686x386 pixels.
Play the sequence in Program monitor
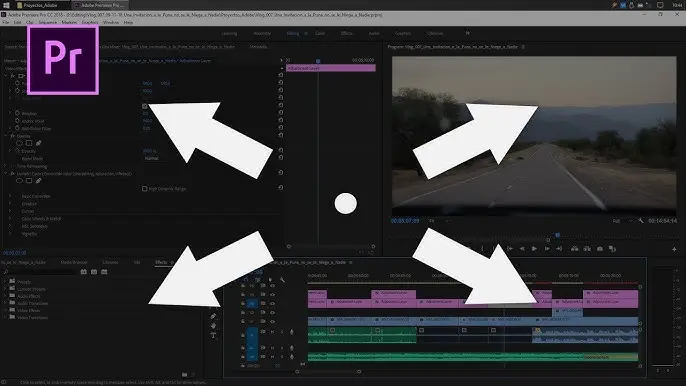pos(534,249)
